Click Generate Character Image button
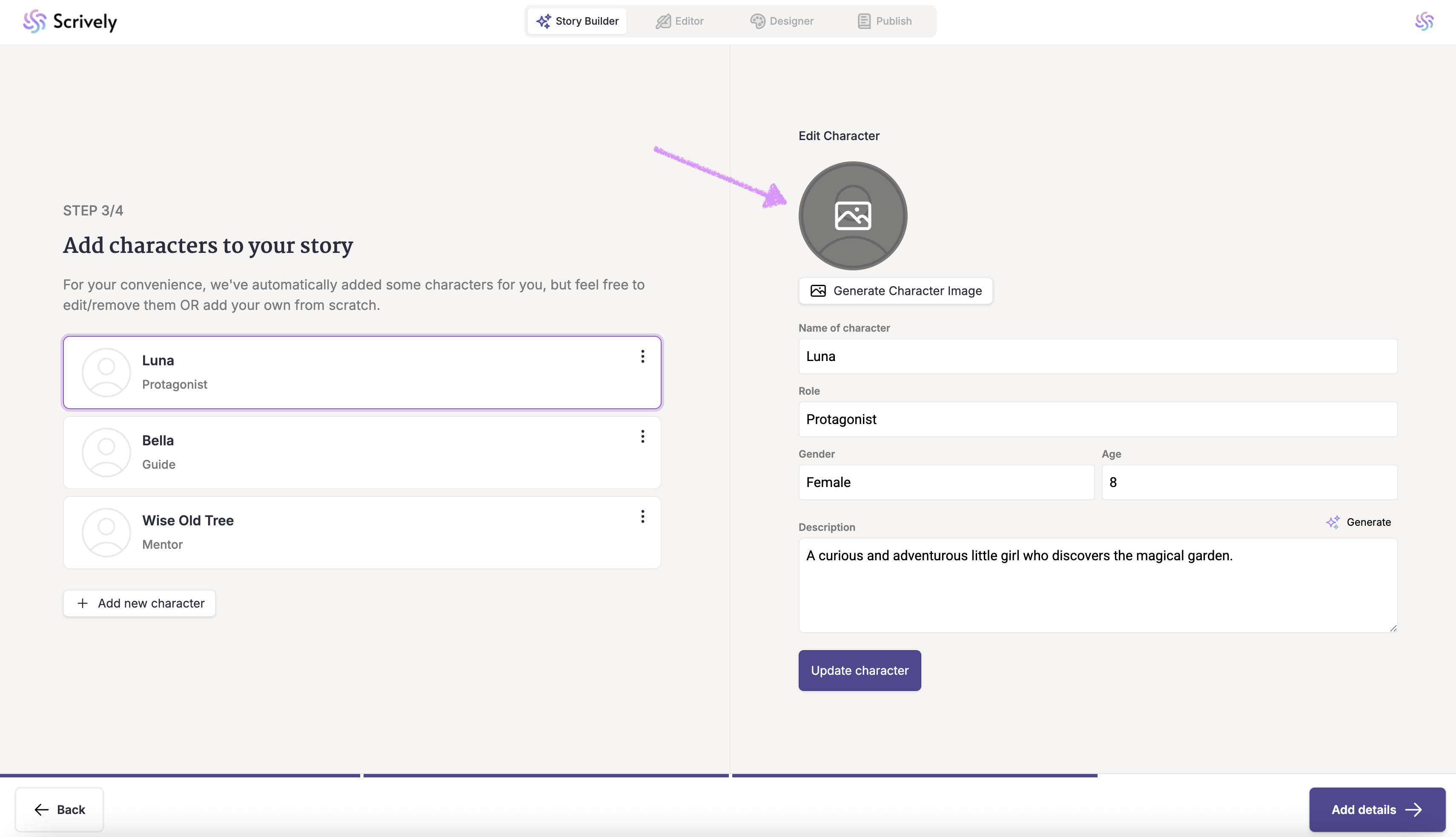Image resolution: width=1456 pixels, height=837 pixels. [895, 291]
